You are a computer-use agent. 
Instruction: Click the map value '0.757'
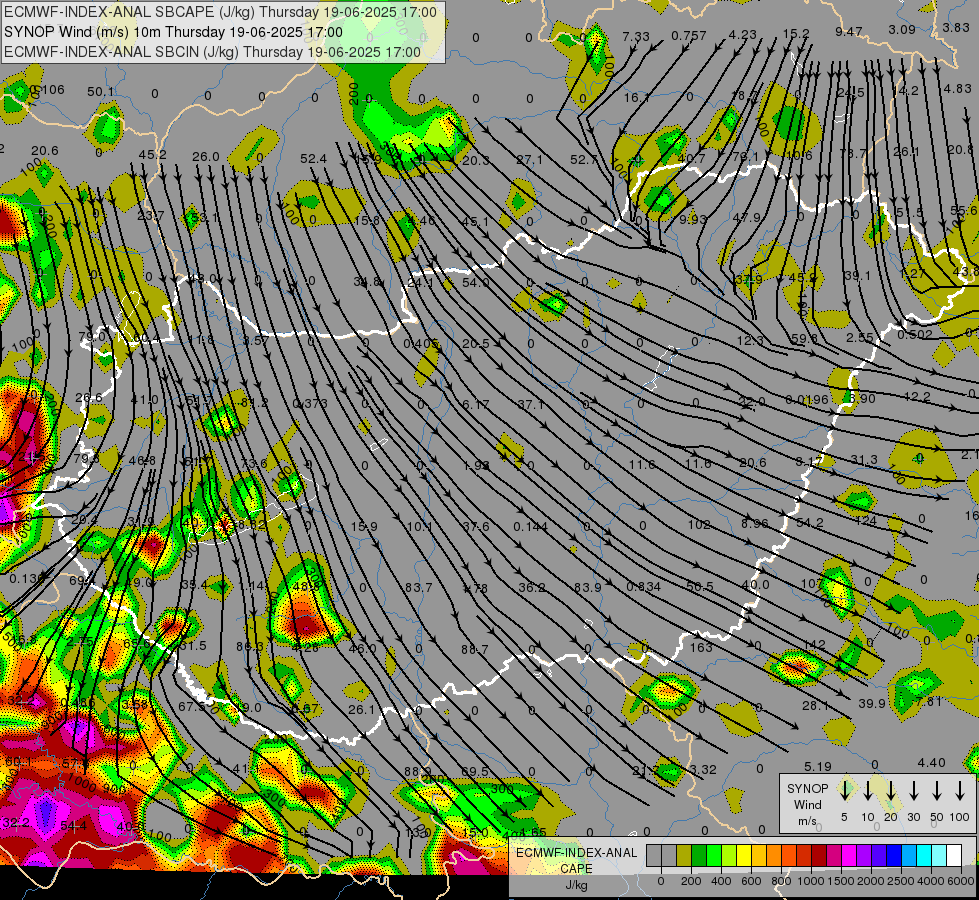click(689, 36)
